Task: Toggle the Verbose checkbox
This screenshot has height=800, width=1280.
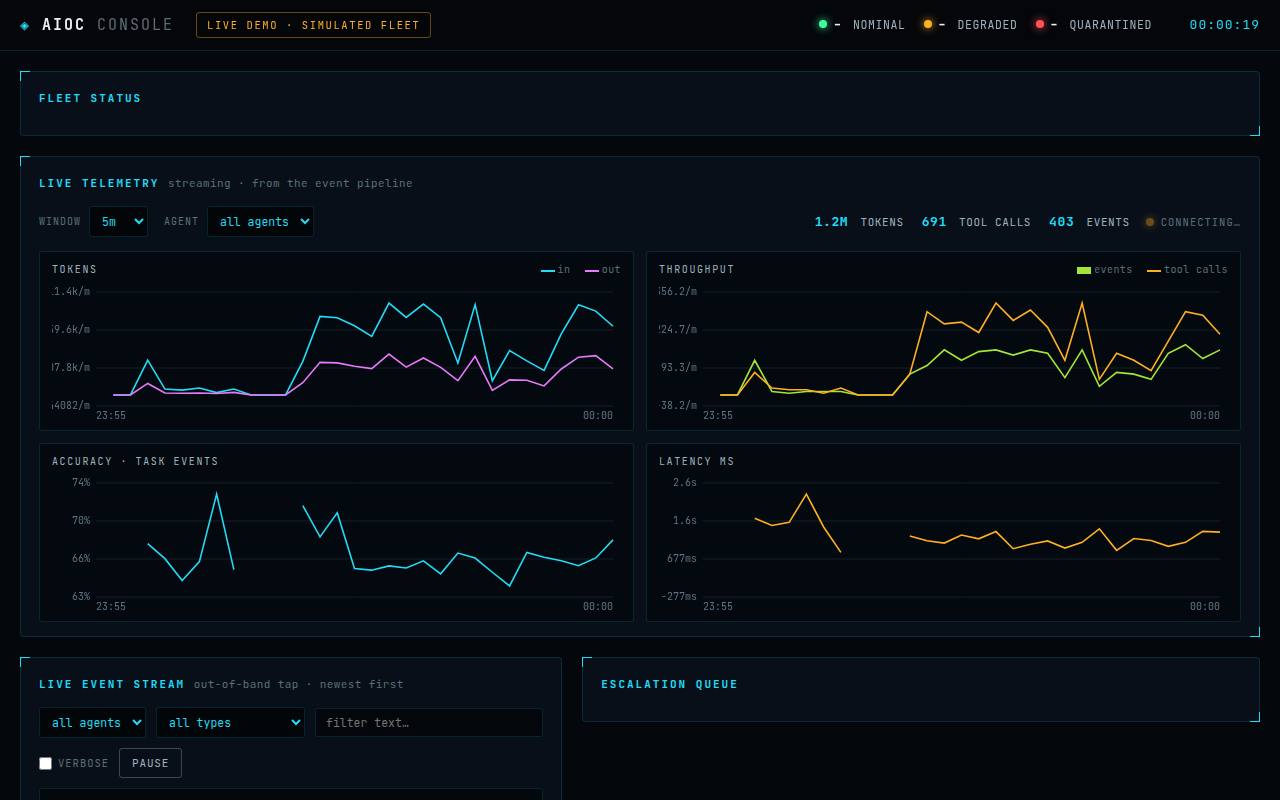Action: point(45,763)
